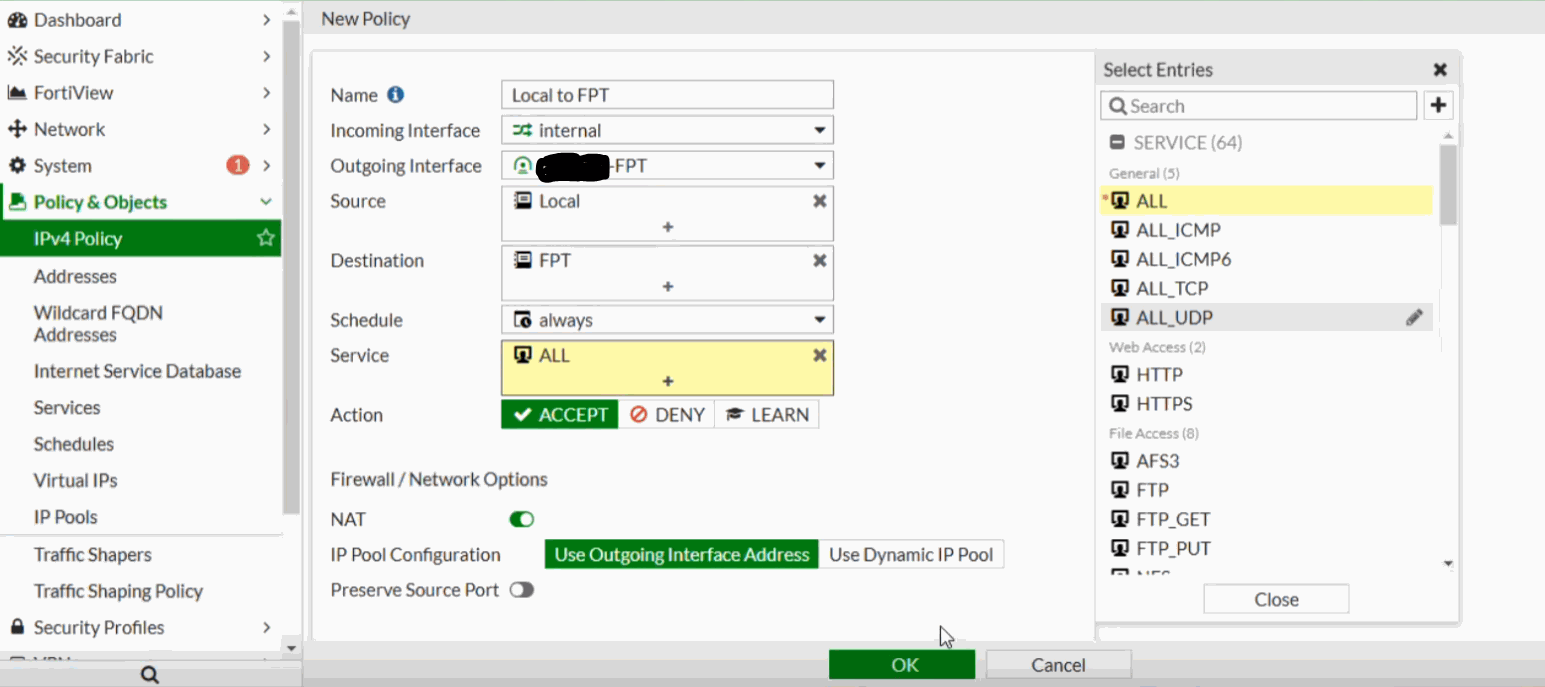1545x687 pixels.
Task: Expand the Network menu chevron
Action: pyautogui.click(x=266, y=129)
